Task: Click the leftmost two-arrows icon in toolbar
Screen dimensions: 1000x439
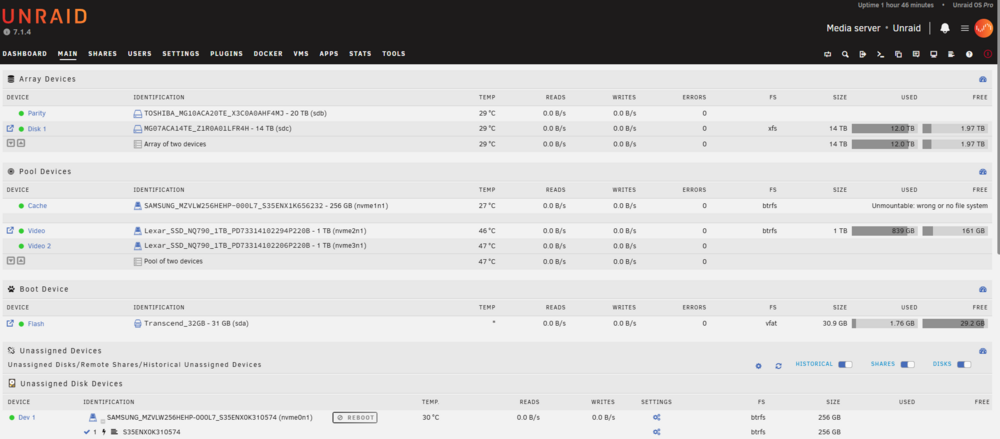Action: click(828, 54)
